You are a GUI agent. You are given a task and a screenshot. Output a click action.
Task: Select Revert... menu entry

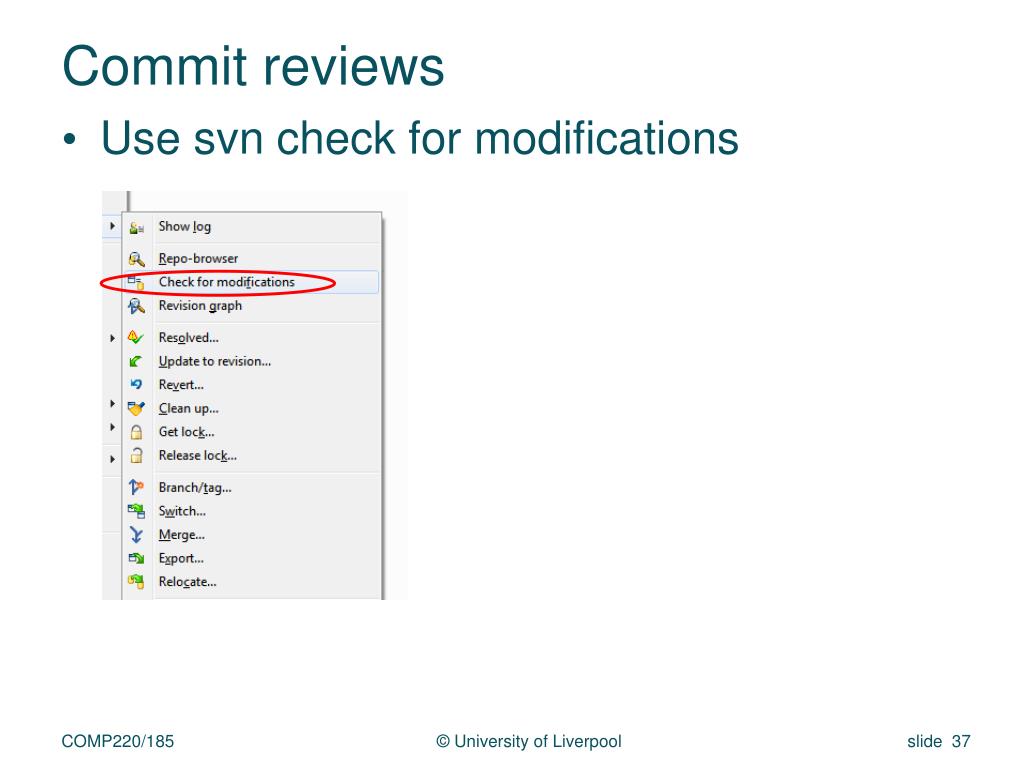point(251,385)
